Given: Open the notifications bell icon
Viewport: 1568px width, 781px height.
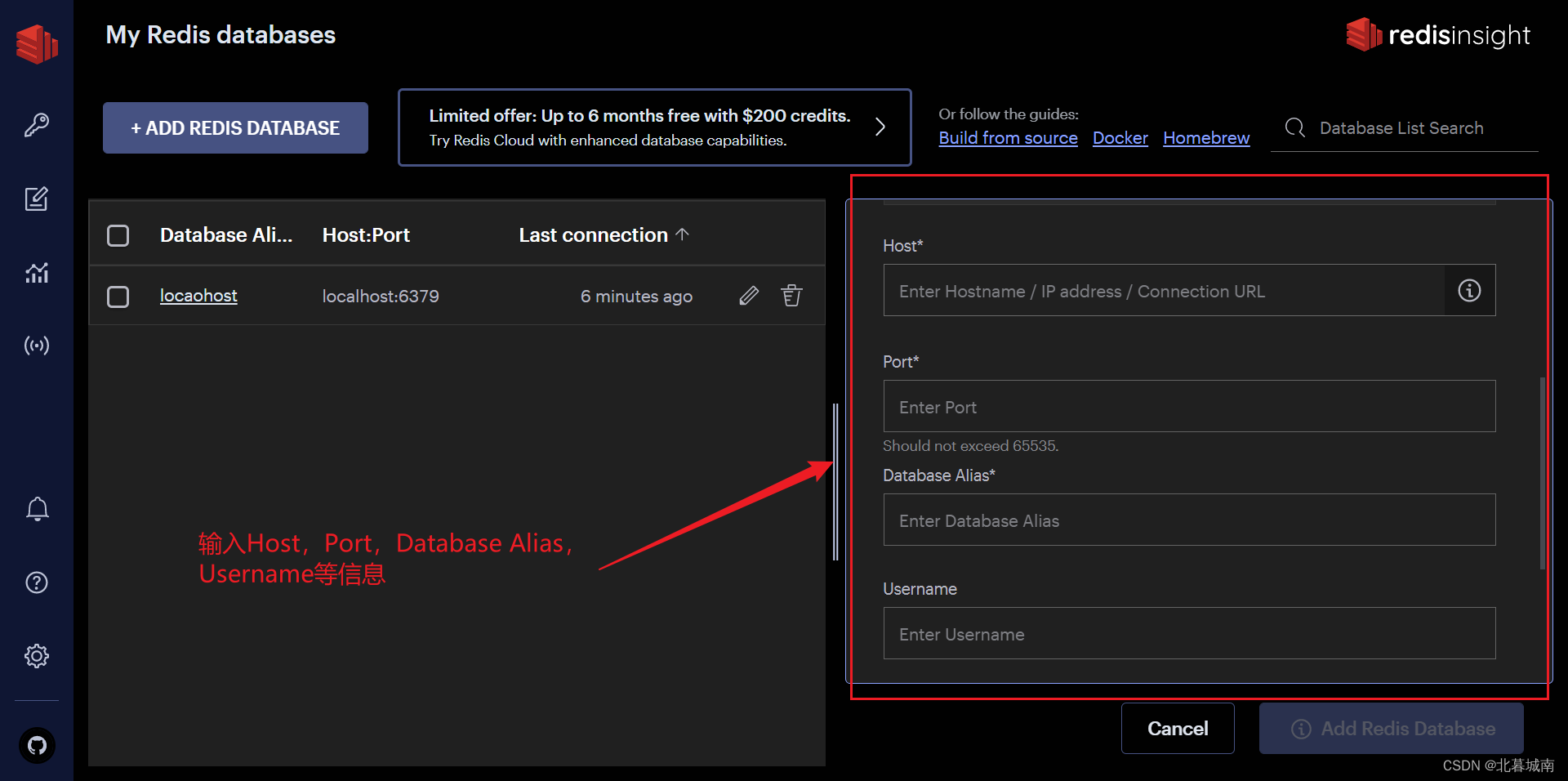Looking at the screenshot, I should pyautogui.click(x=37, y=509).
